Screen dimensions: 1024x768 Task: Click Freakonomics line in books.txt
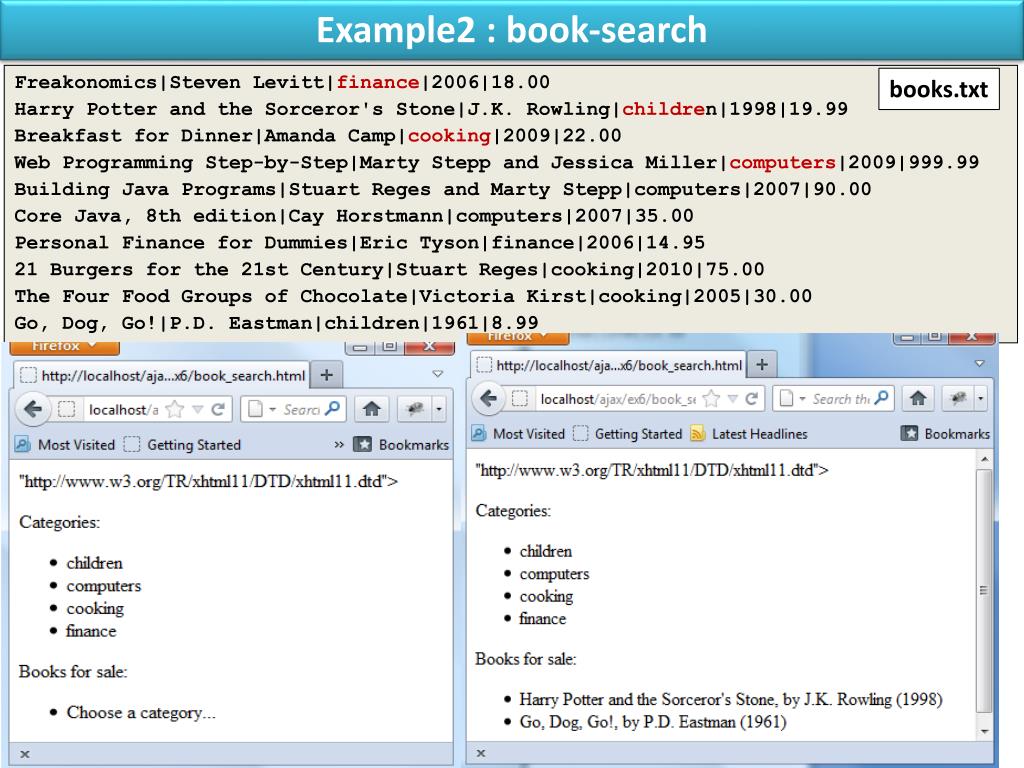coord(282,82)
